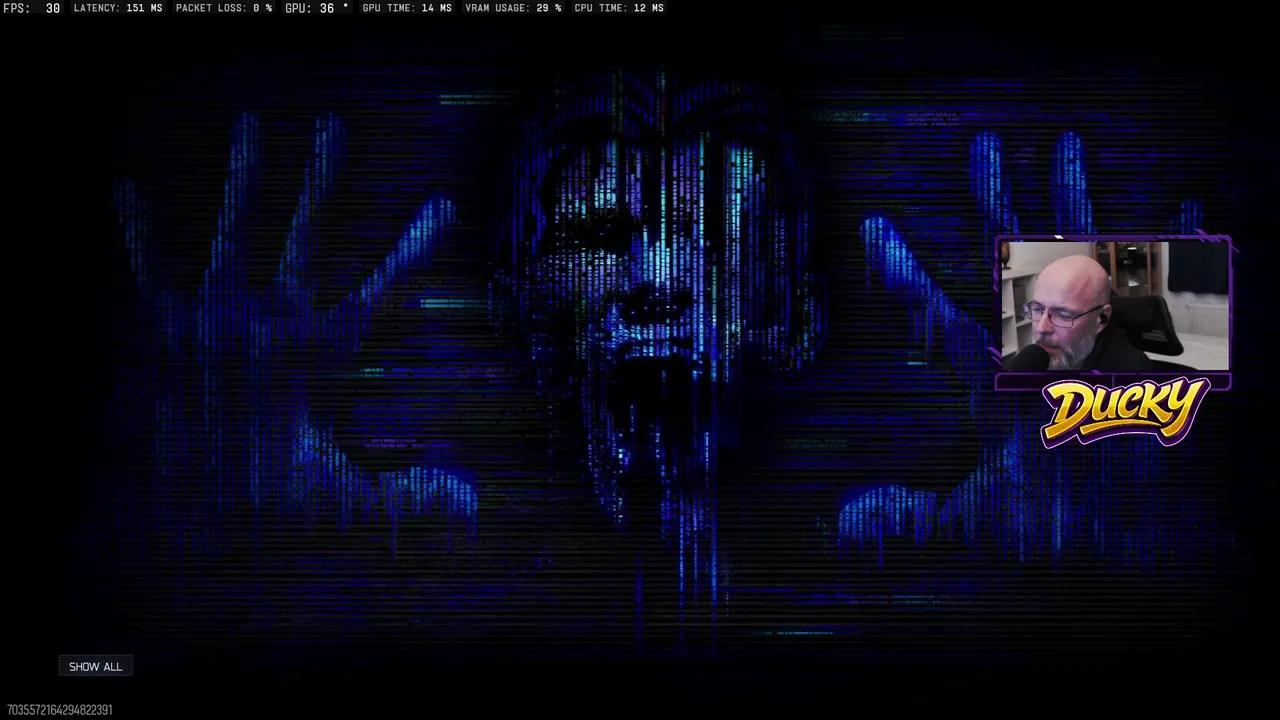Click the GPU value 36

pos(327,8)
